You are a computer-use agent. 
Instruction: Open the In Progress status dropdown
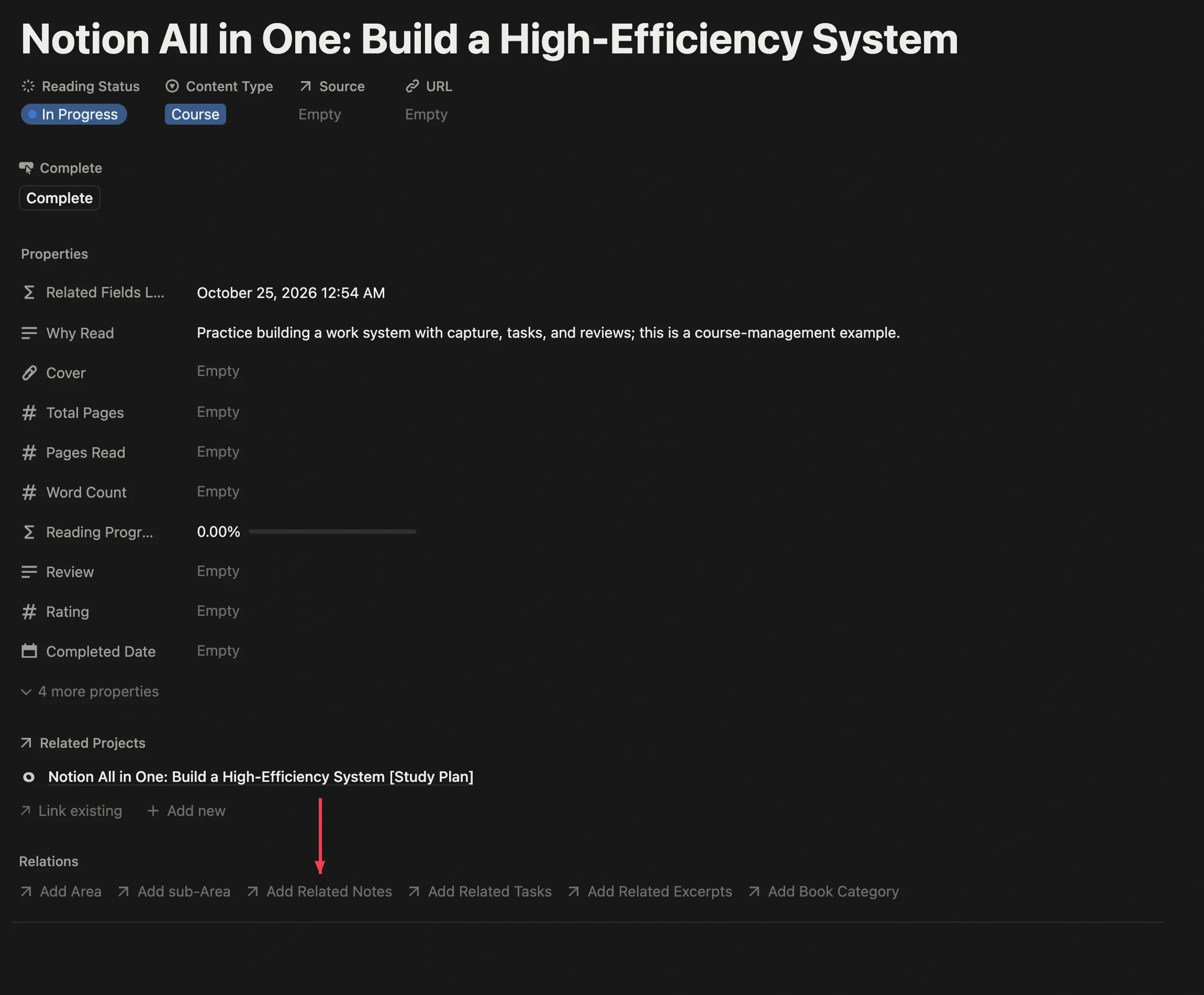tap(74, 114)
